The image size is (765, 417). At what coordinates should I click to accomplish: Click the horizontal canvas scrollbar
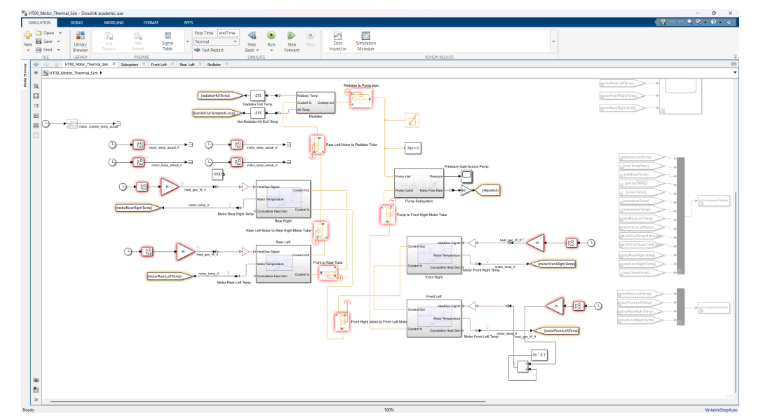point(268,401)
